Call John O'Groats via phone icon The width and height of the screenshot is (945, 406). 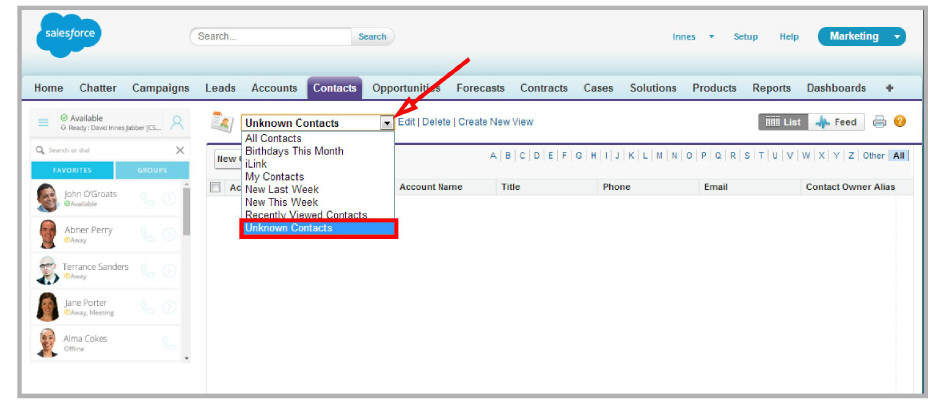148,198
